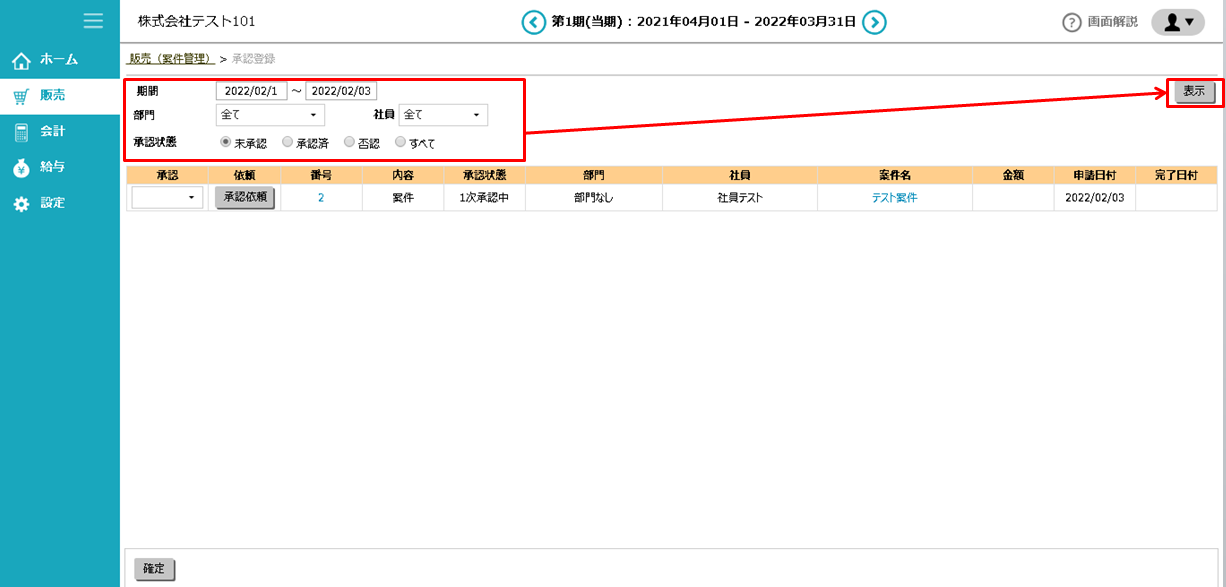This screenshot has width=1226, height=587.
Task: Select the 否認 radio button
Action: (x=349, y=142)
